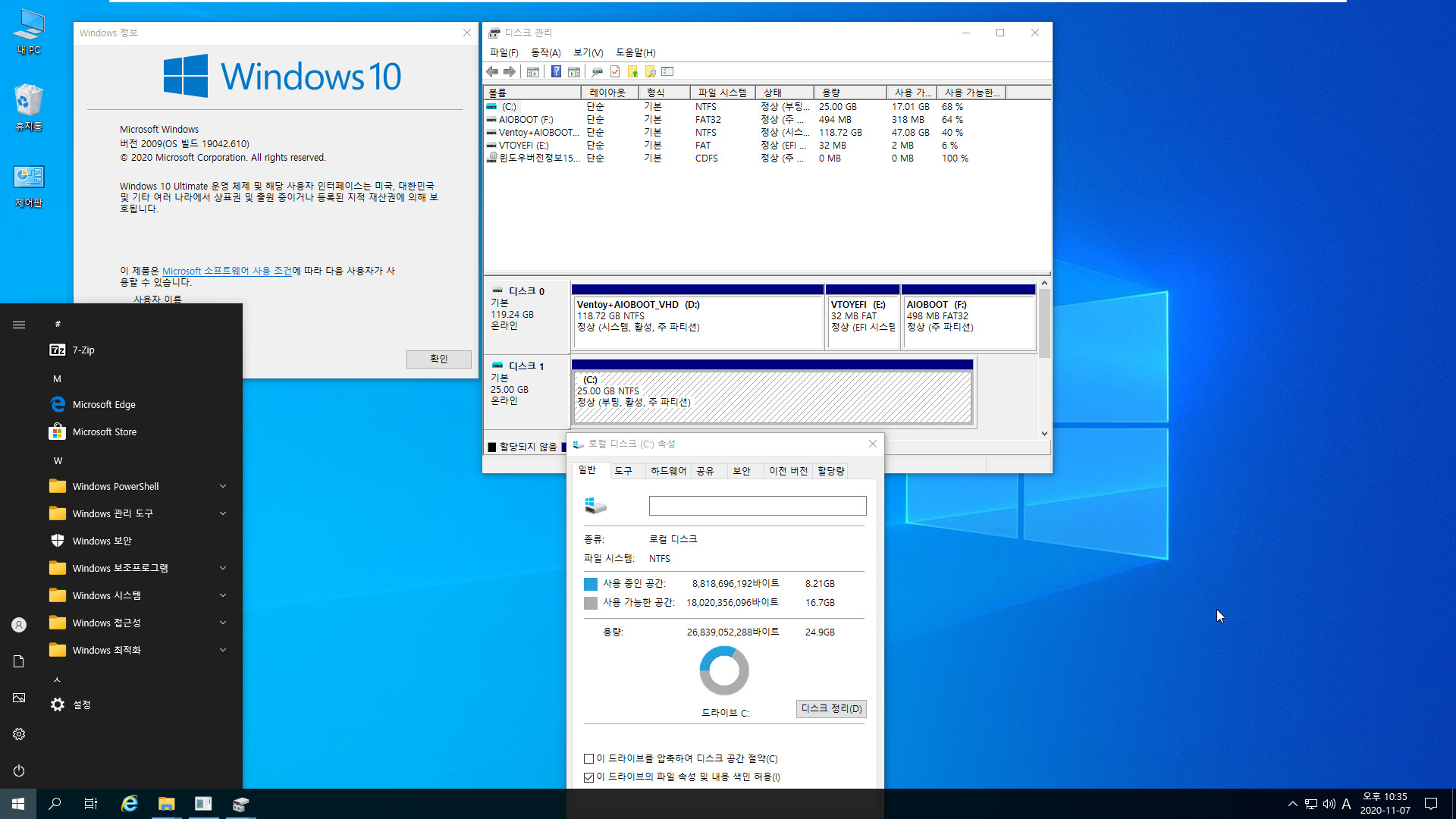Click 디스크 정리(D) button

[x=831, y=708]
